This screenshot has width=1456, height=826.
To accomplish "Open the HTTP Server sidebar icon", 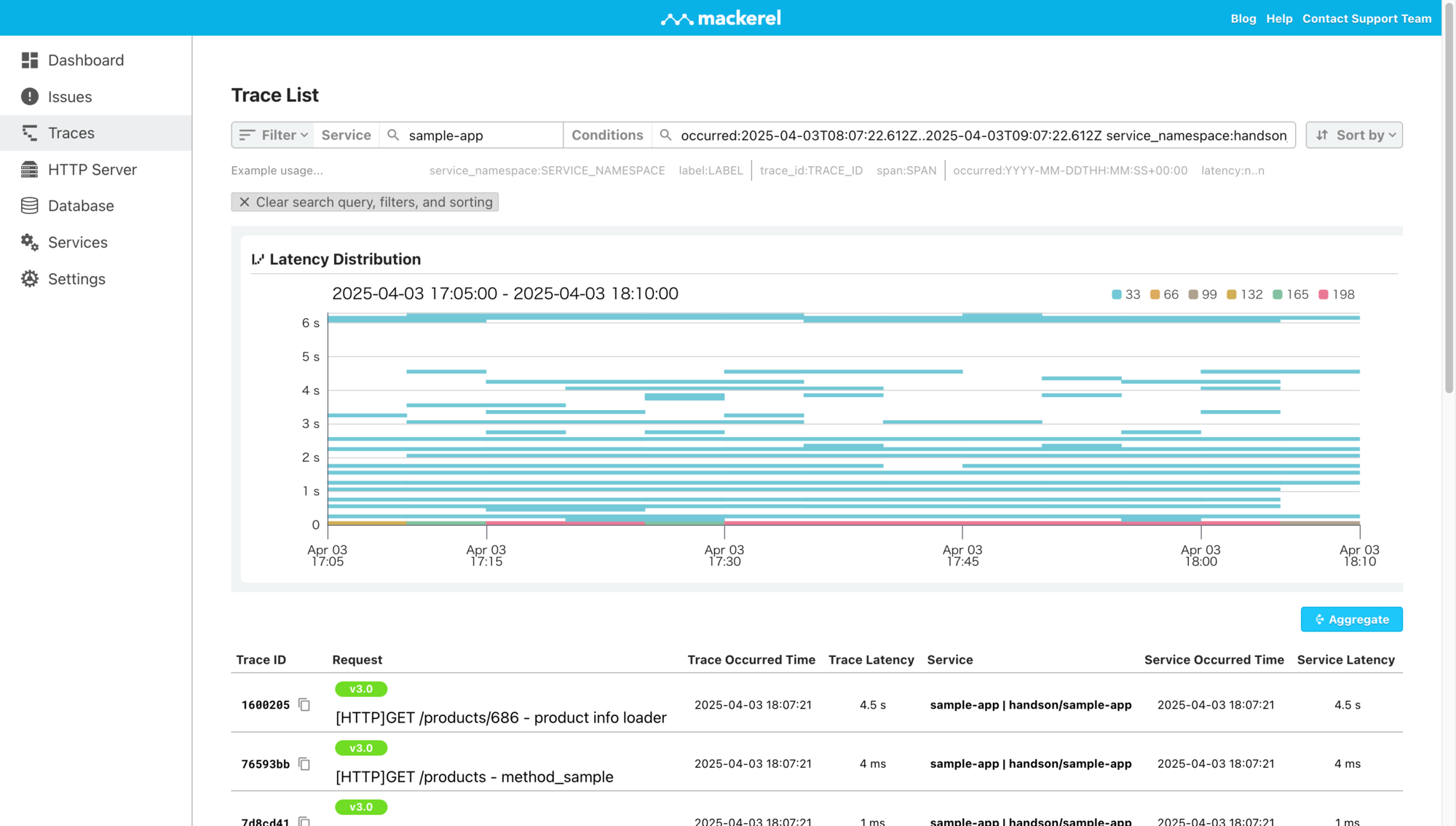I will click(30, 170).
